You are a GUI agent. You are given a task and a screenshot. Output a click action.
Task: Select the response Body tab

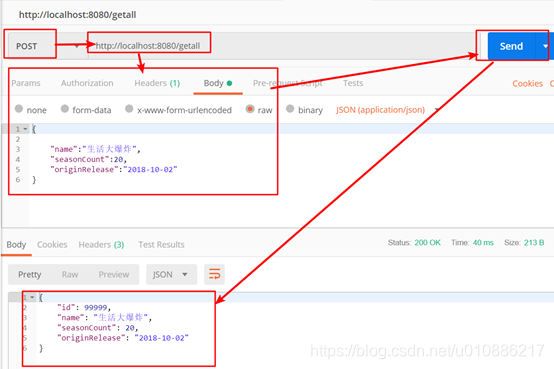[x=16, y=245]
